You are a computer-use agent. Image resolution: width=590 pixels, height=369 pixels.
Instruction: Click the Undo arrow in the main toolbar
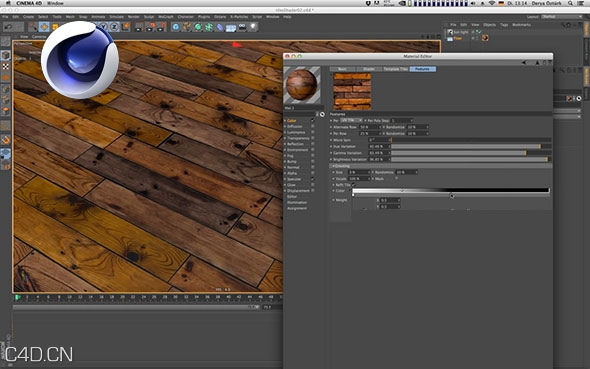pyautogui.click(x=8, y=27)
